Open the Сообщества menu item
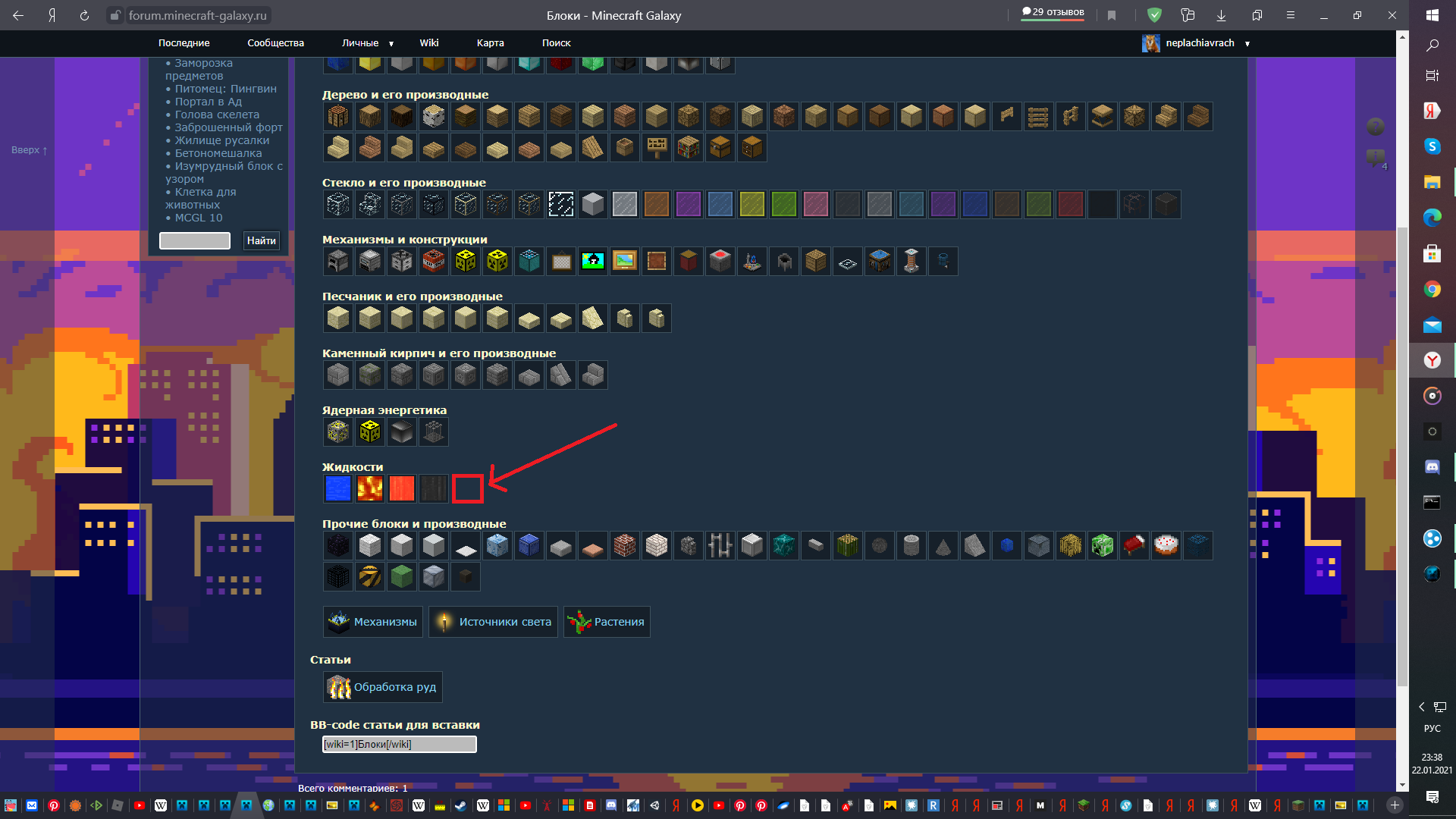The width and height of the screenshot is (1456, 819). tap(275, 43)
